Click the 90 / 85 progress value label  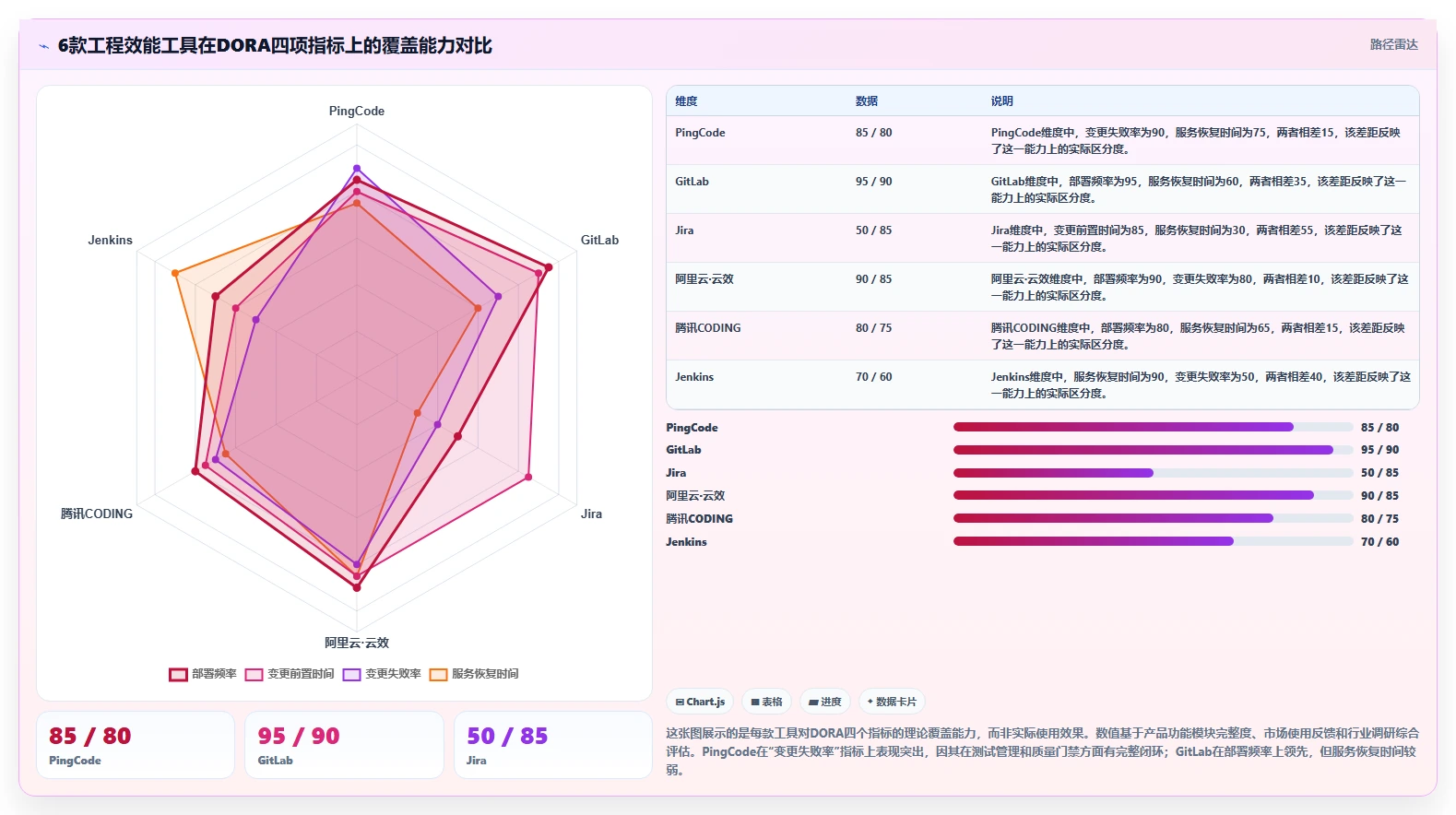1379,496
